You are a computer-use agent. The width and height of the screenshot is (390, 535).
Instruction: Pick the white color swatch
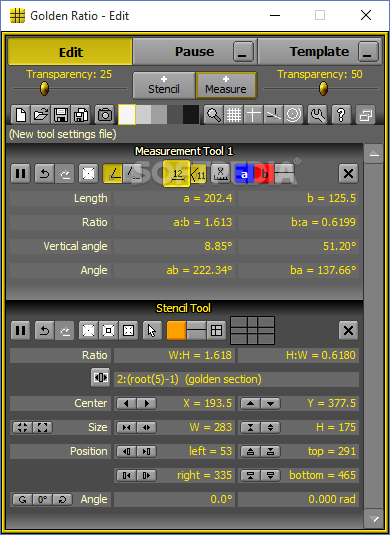pos(127,115)
